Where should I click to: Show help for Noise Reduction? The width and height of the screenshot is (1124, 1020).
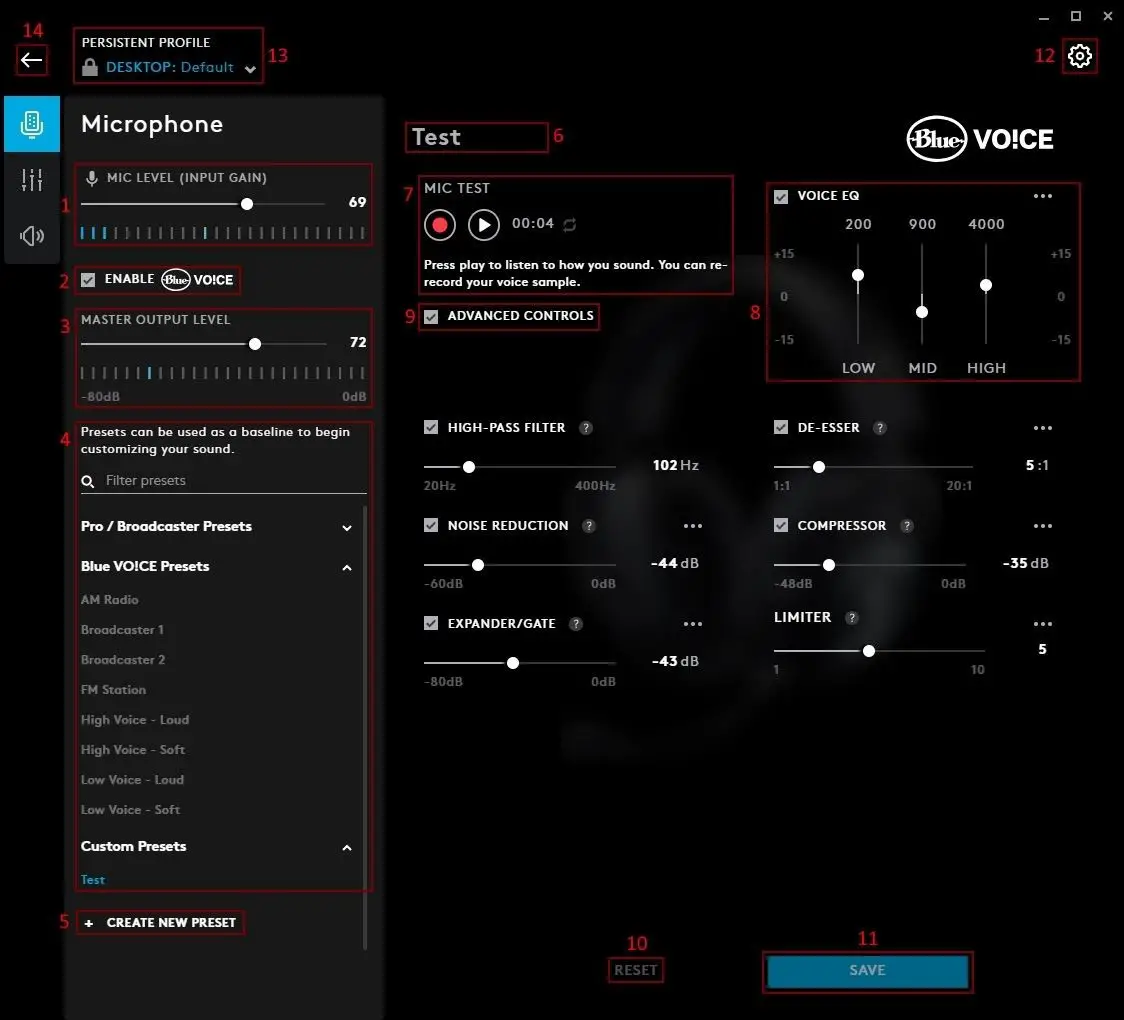(x=589, y=526)
